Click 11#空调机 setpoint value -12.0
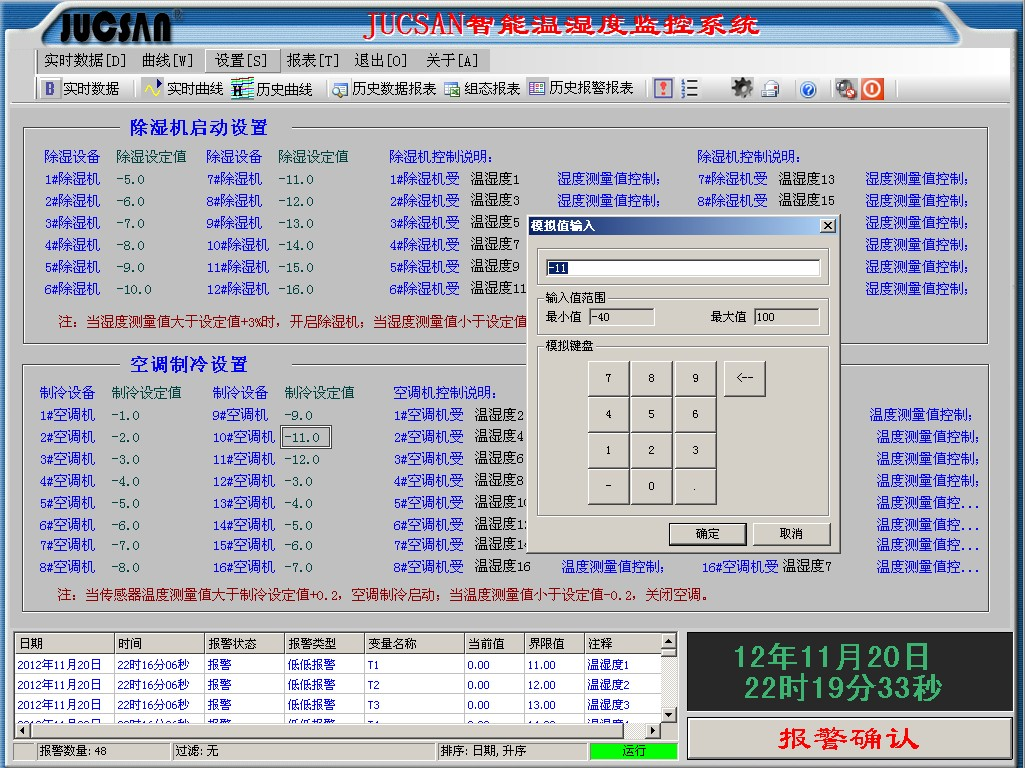 [301, 459]
